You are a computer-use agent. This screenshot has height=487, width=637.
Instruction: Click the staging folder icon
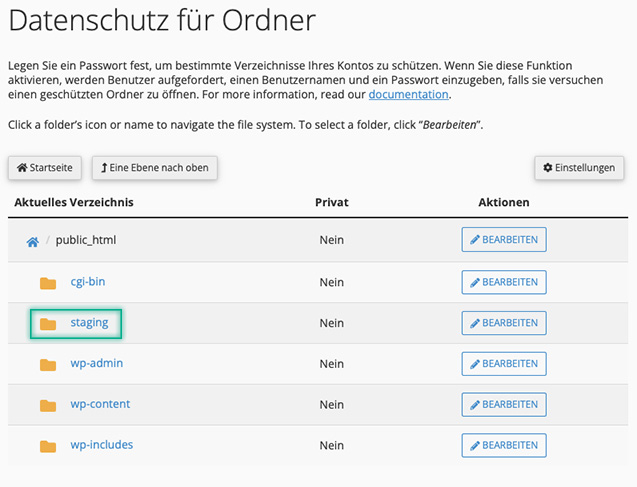point(48,324)
